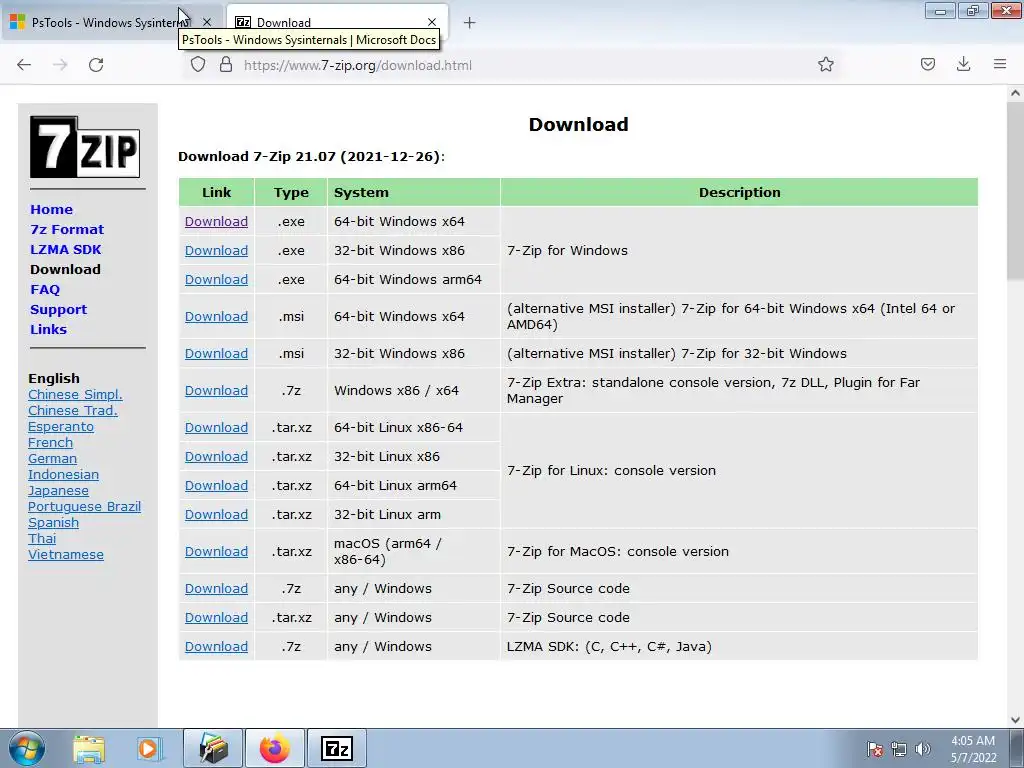Download the 7-Zip Extra .7z package
This screenshot has width=1024, height=768.
tap(216, 391)
